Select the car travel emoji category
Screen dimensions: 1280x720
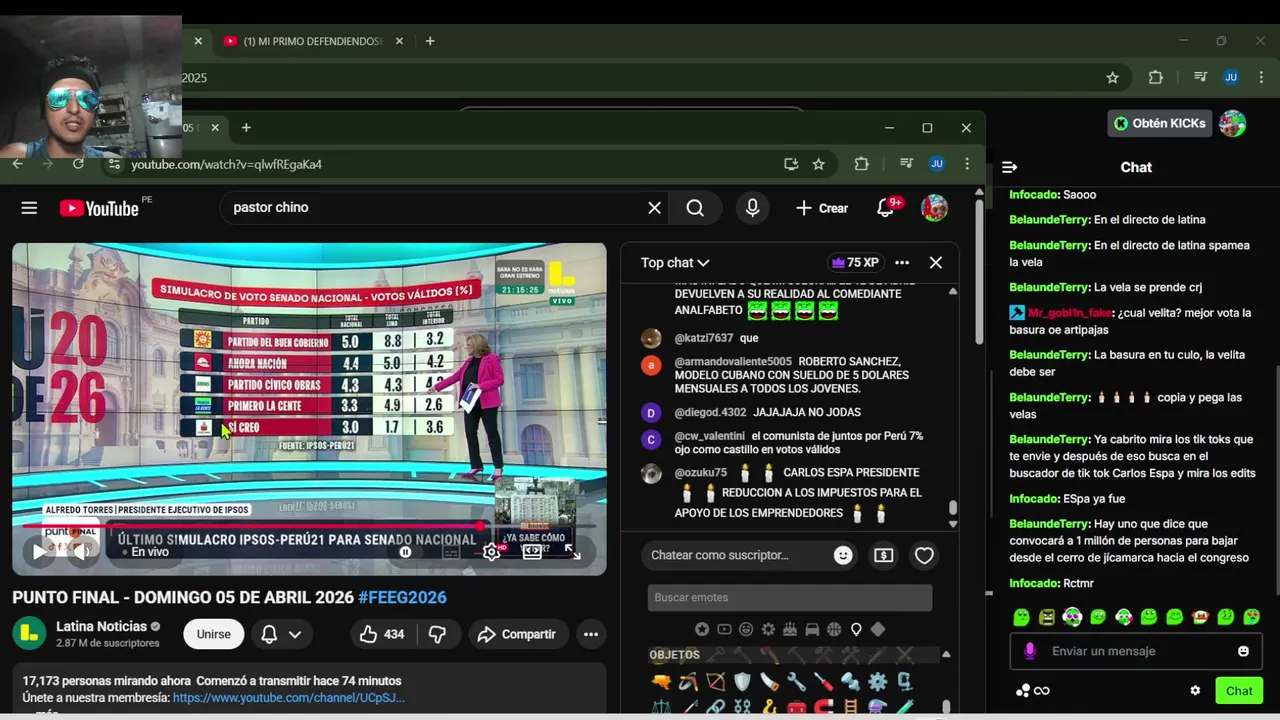[x=812, y=629]
